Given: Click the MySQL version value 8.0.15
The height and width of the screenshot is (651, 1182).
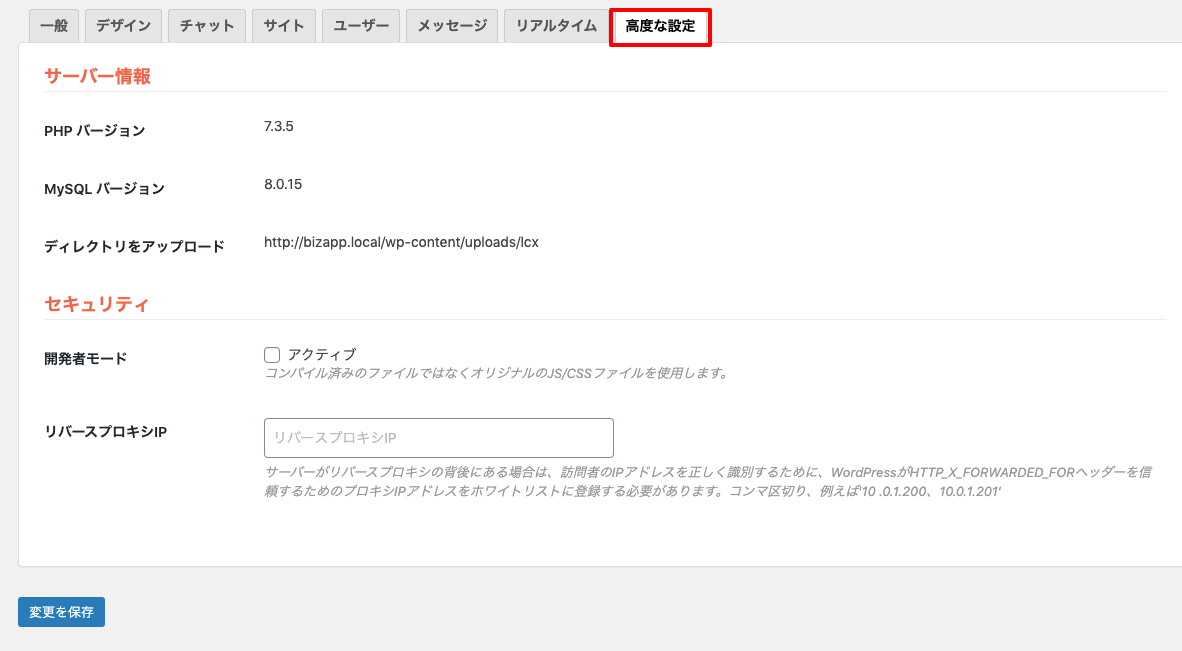Looking at the screenshot, I should [283, 184].
